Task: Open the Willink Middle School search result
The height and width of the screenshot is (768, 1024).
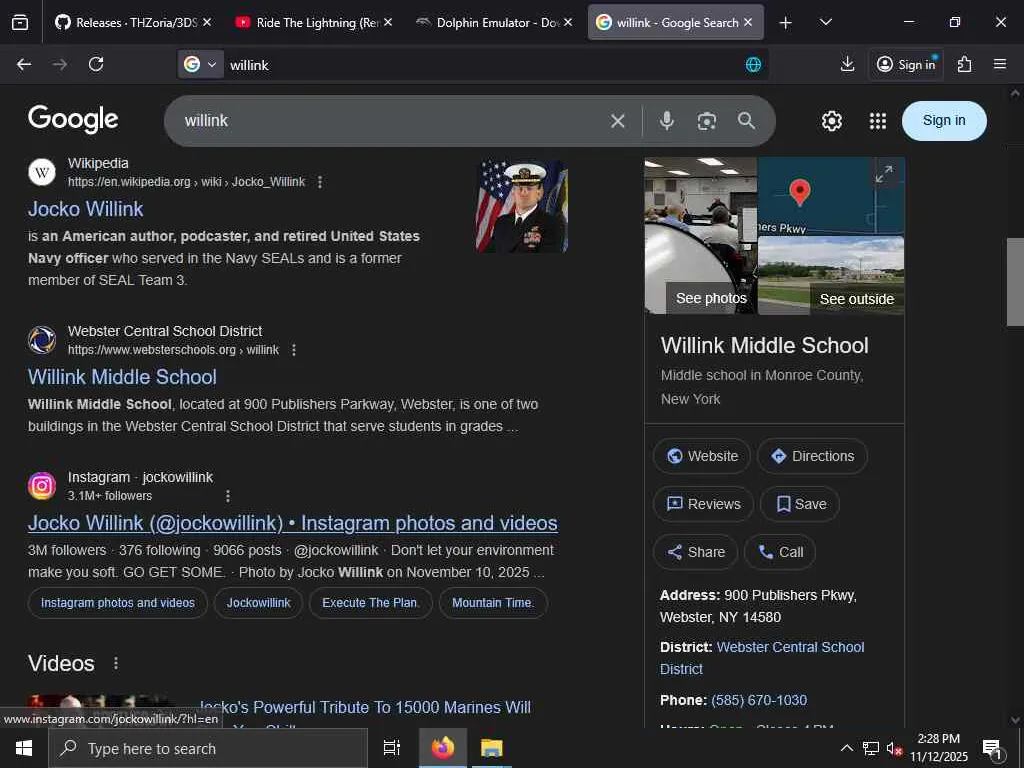Action: coord(122,377)
